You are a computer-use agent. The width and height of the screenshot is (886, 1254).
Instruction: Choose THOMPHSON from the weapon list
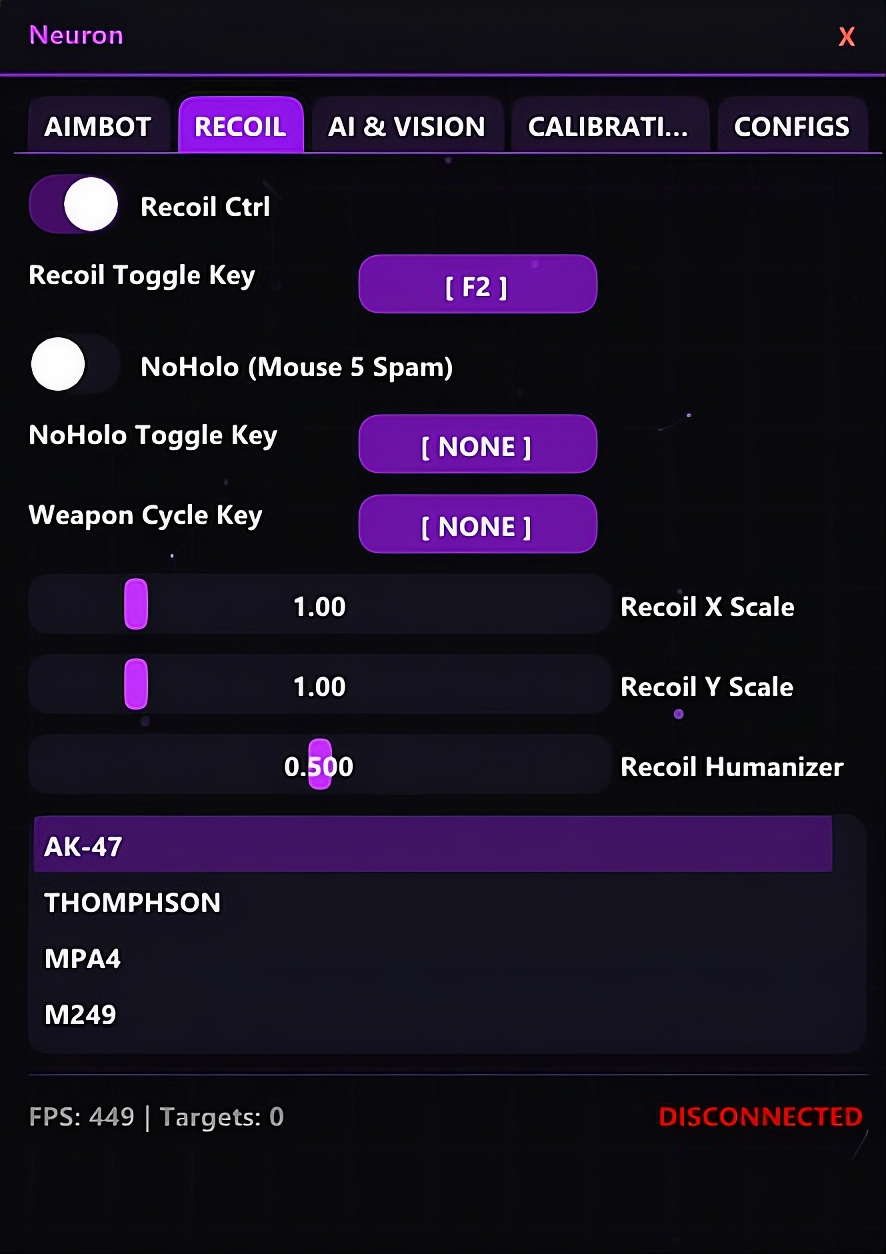133,902
